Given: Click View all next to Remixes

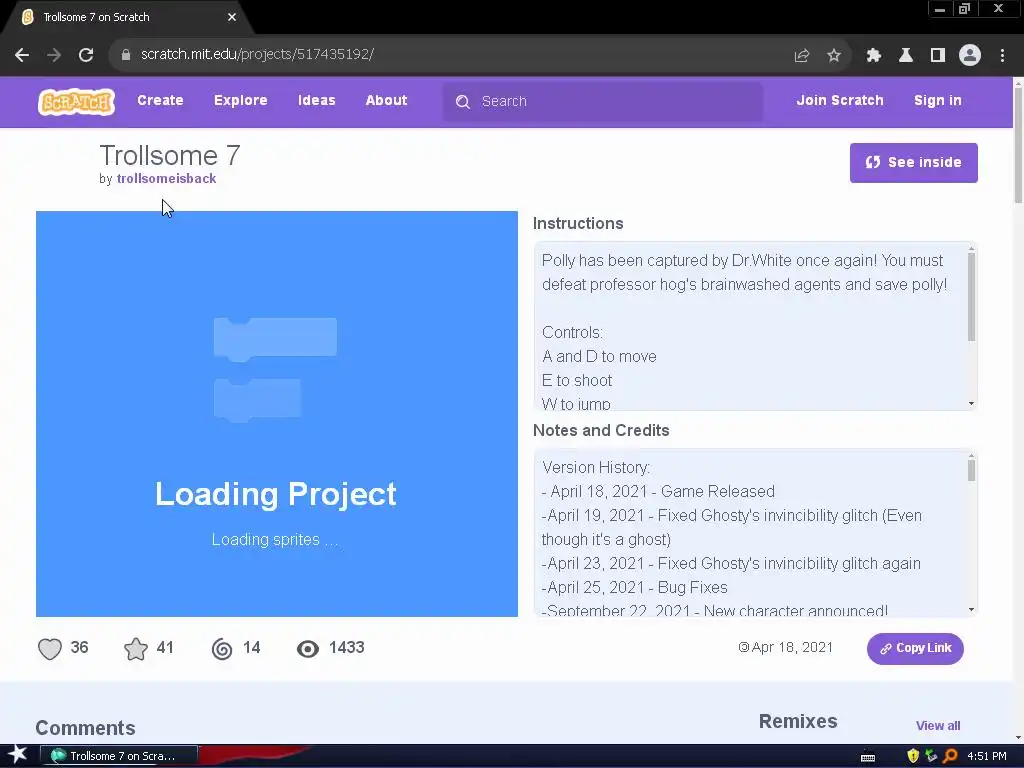Looking at the screenshot, I should tap(938, 726).
